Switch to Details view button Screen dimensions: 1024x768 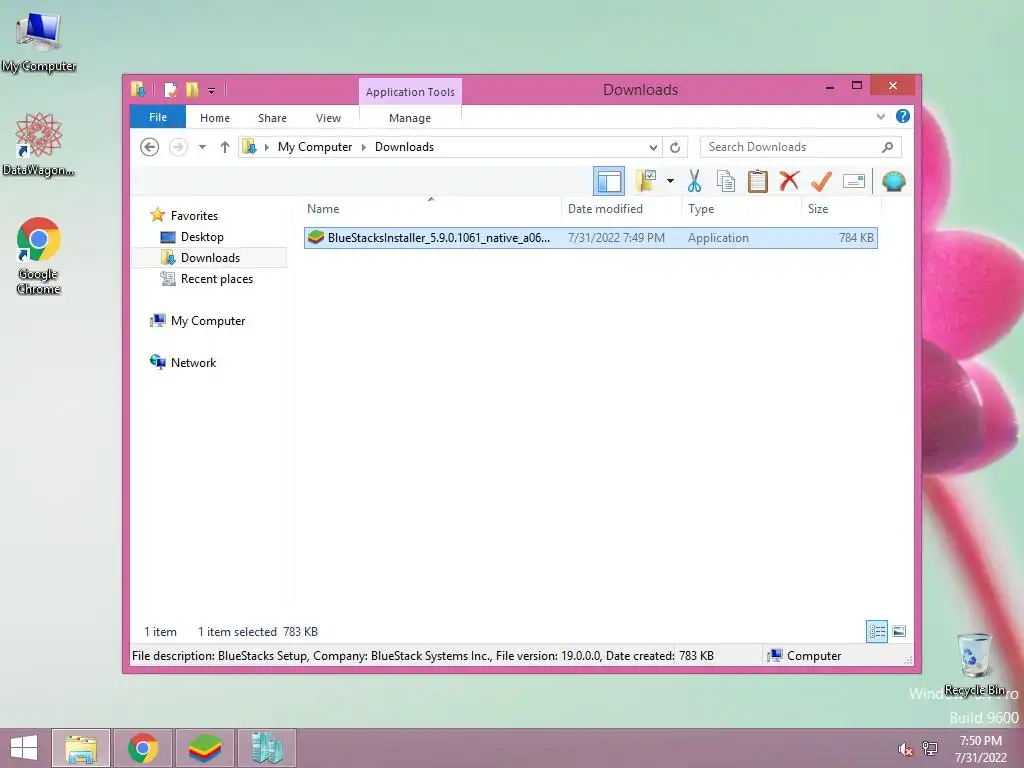point(876,632)
